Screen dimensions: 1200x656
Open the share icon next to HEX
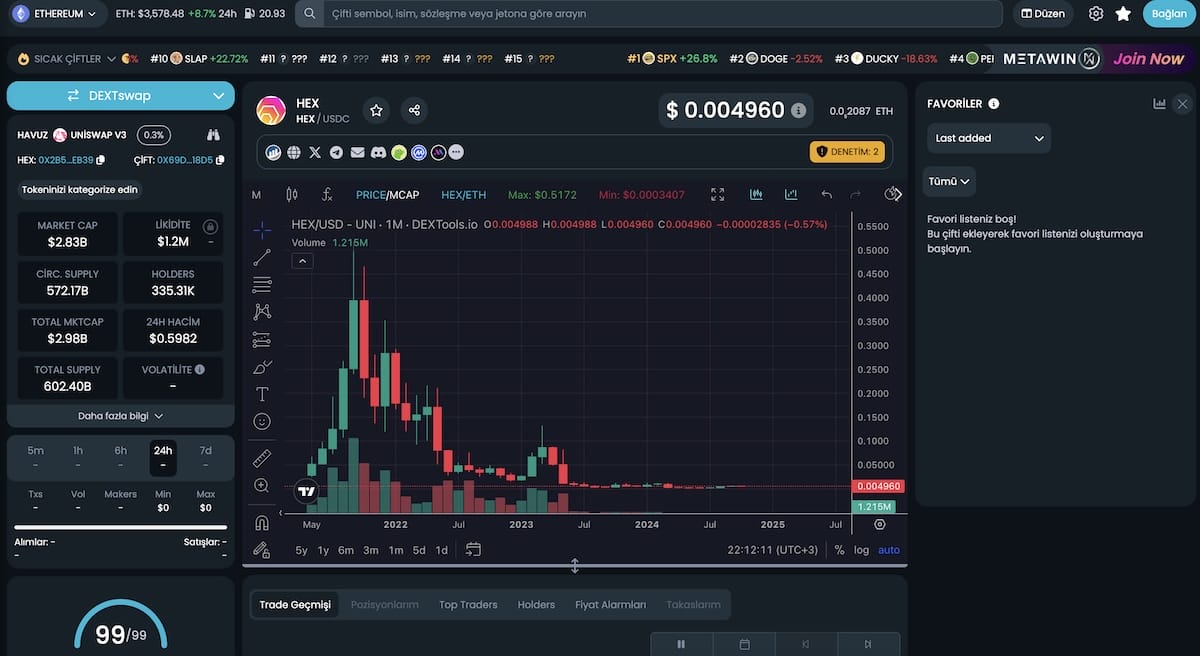[x=414, y=110]
